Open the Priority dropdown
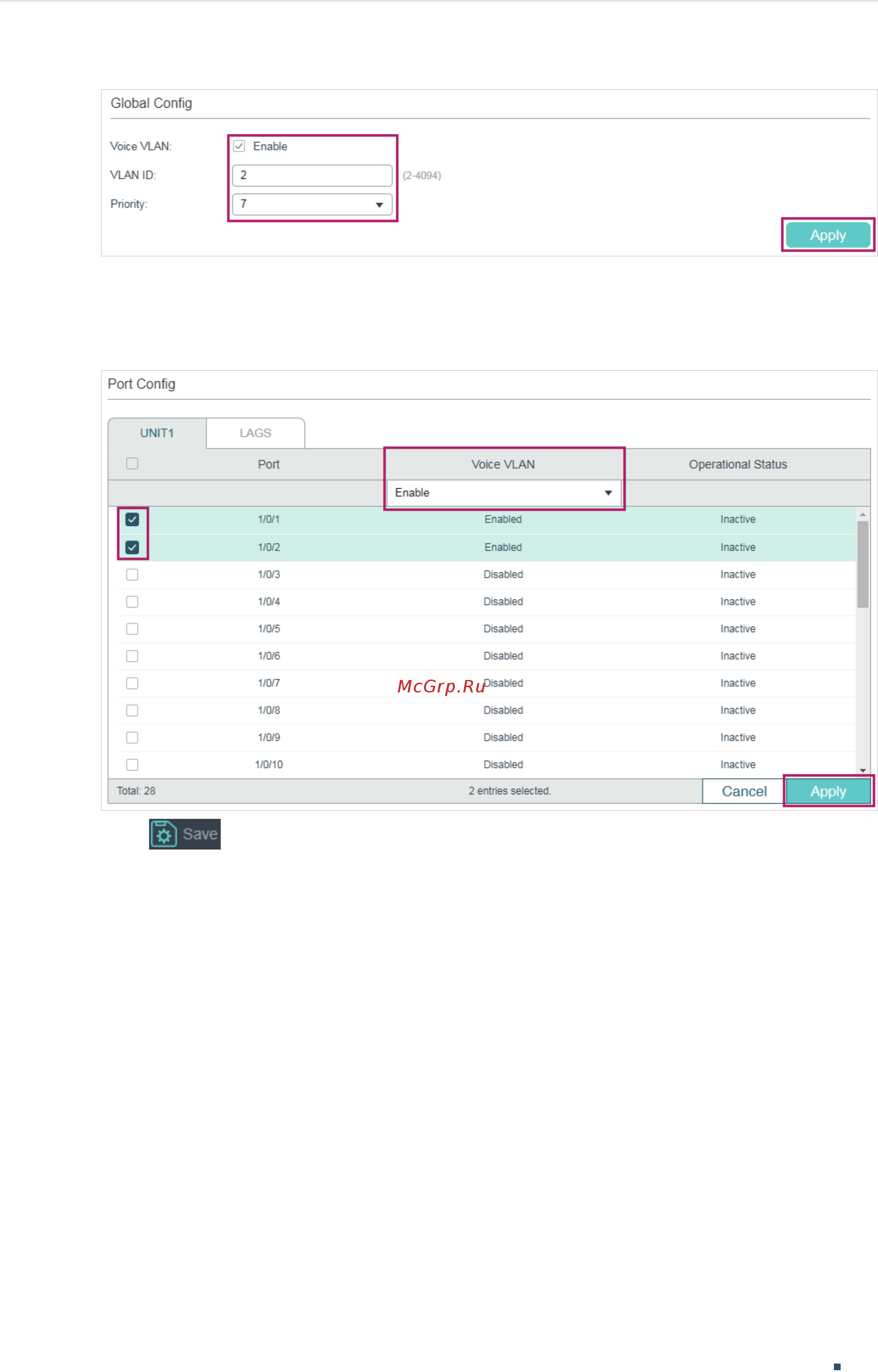This screenshot has width=878, height=1372. pyautogui.click(x=312, y=205)
